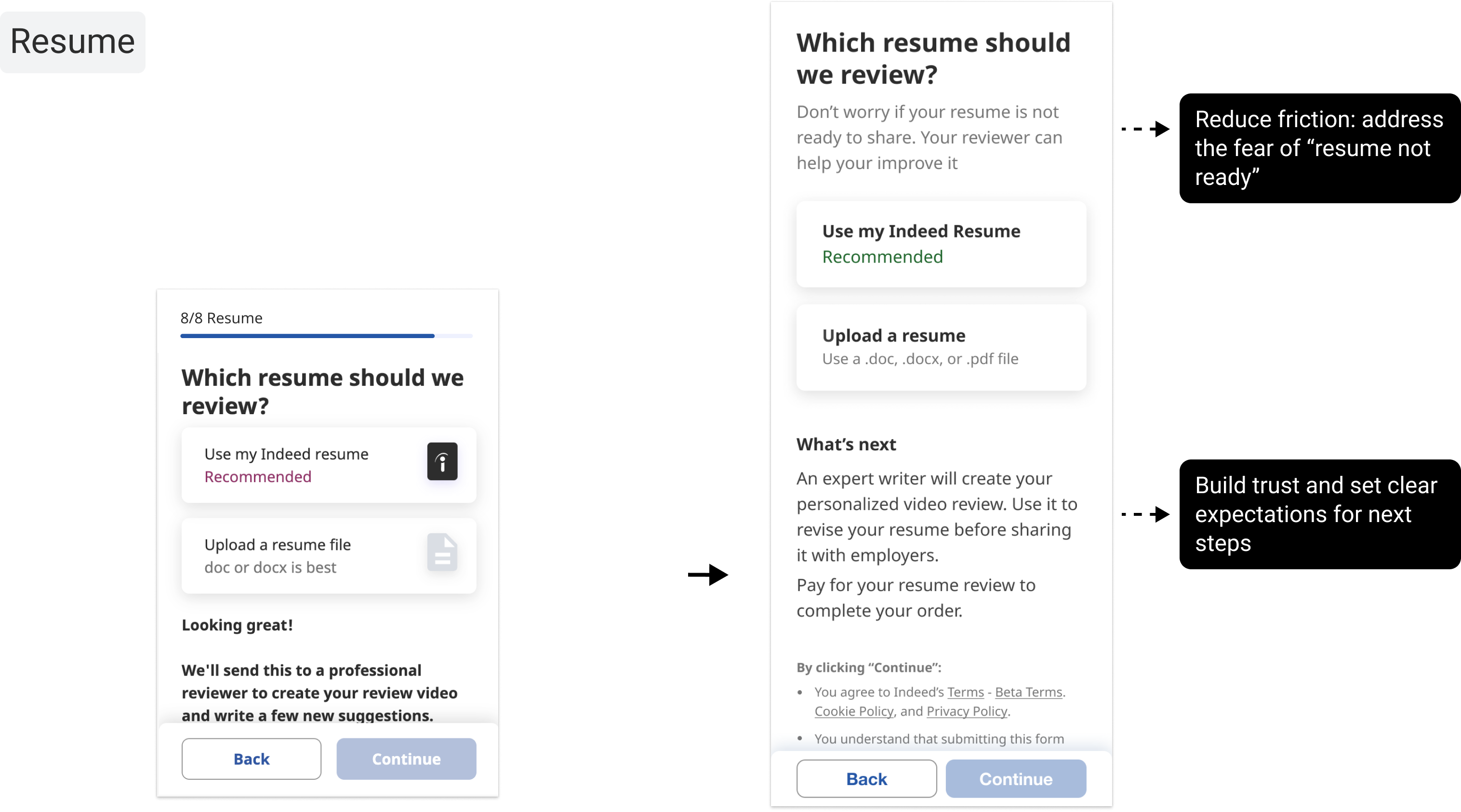Click the "What's next" heading
This screenshot has height=812, width=1461.
(846, 445)
